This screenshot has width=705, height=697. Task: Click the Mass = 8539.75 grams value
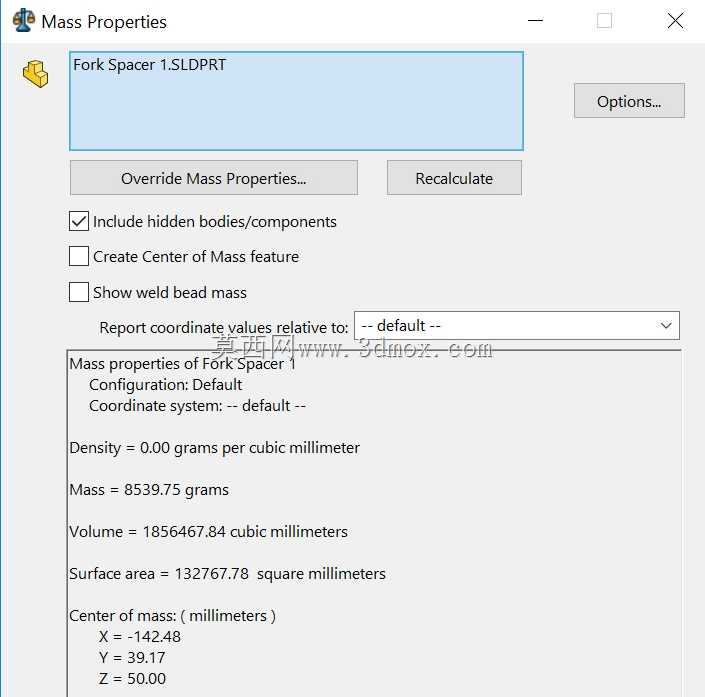(x=149, y=490)
